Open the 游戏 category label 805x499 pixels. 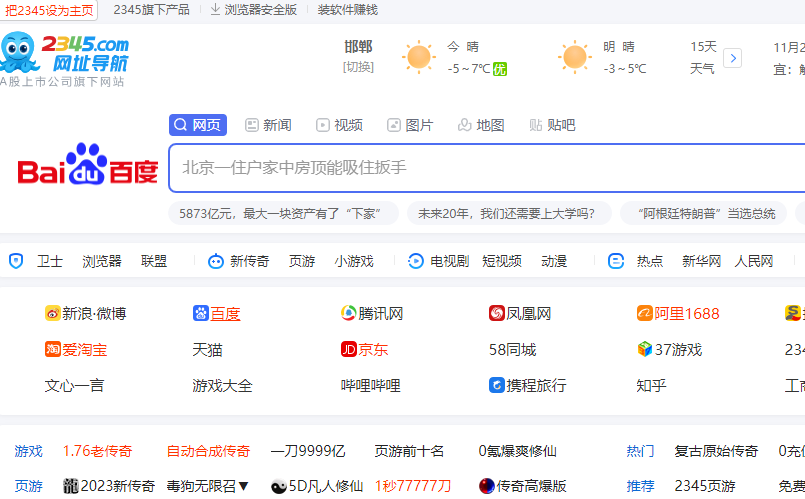tap(28, 451)
